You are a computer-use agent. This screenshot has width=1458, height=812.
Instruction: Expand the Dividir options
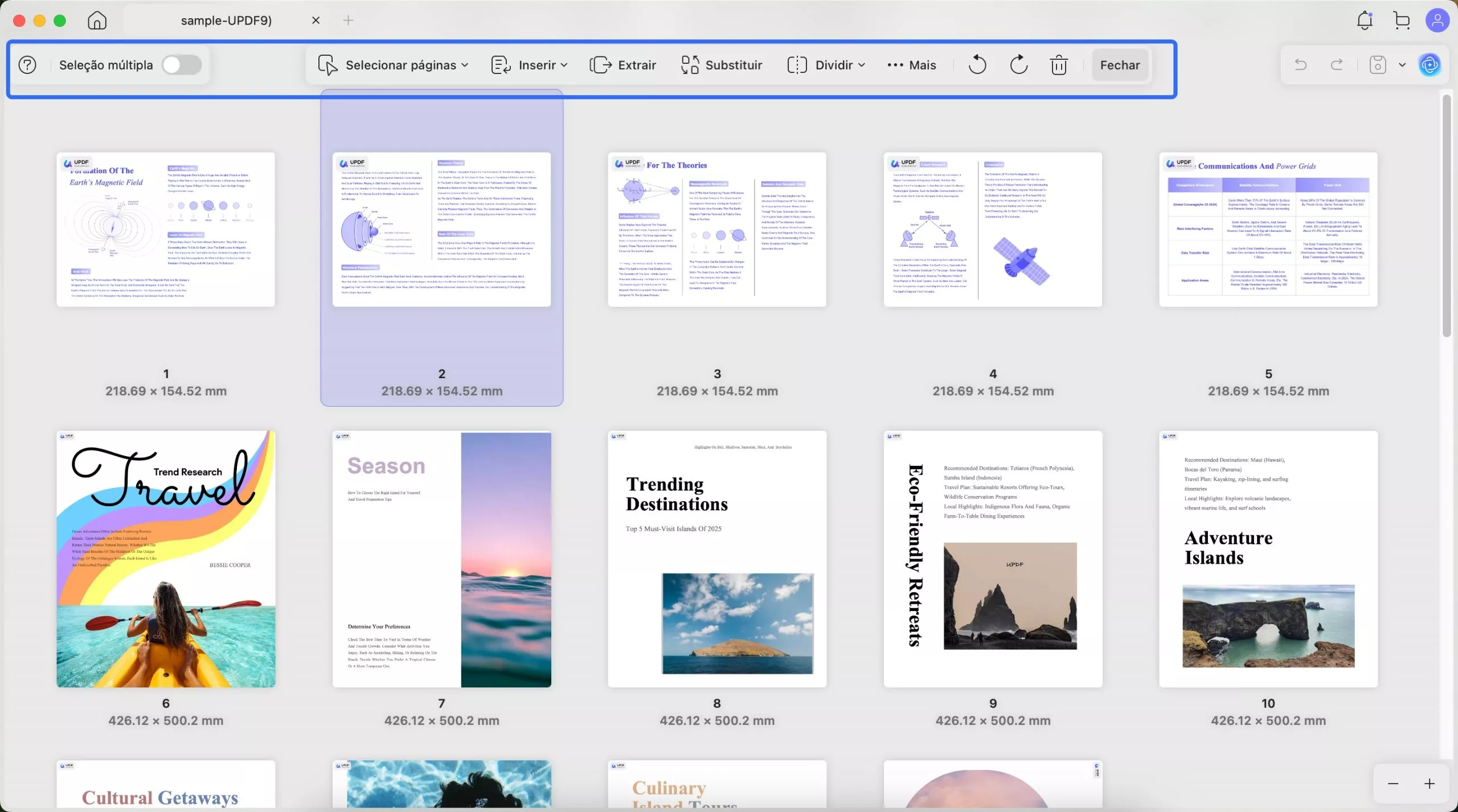click(x=826, y=65)
